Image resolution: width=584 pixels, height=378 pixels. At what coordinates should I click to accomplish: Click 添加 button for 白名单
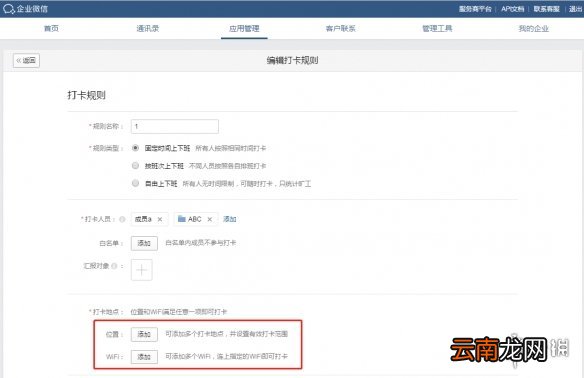coord(144,243)
